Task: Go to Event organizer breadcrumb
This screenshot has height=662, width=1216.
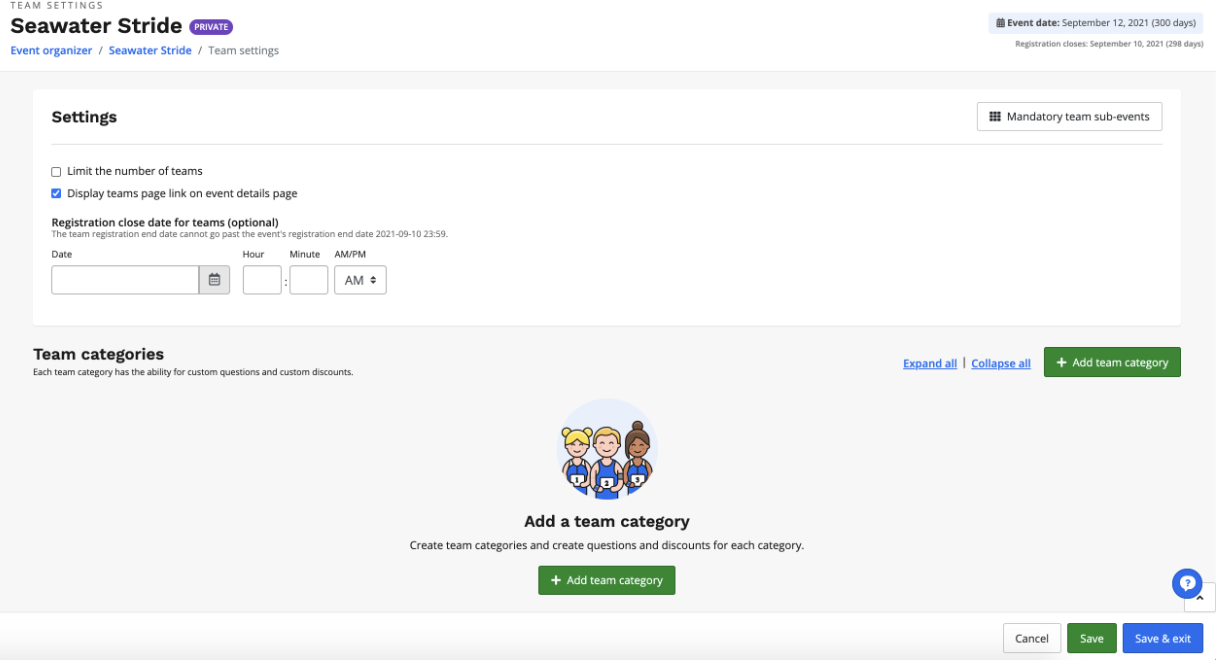Action: [x=51, y=51]
